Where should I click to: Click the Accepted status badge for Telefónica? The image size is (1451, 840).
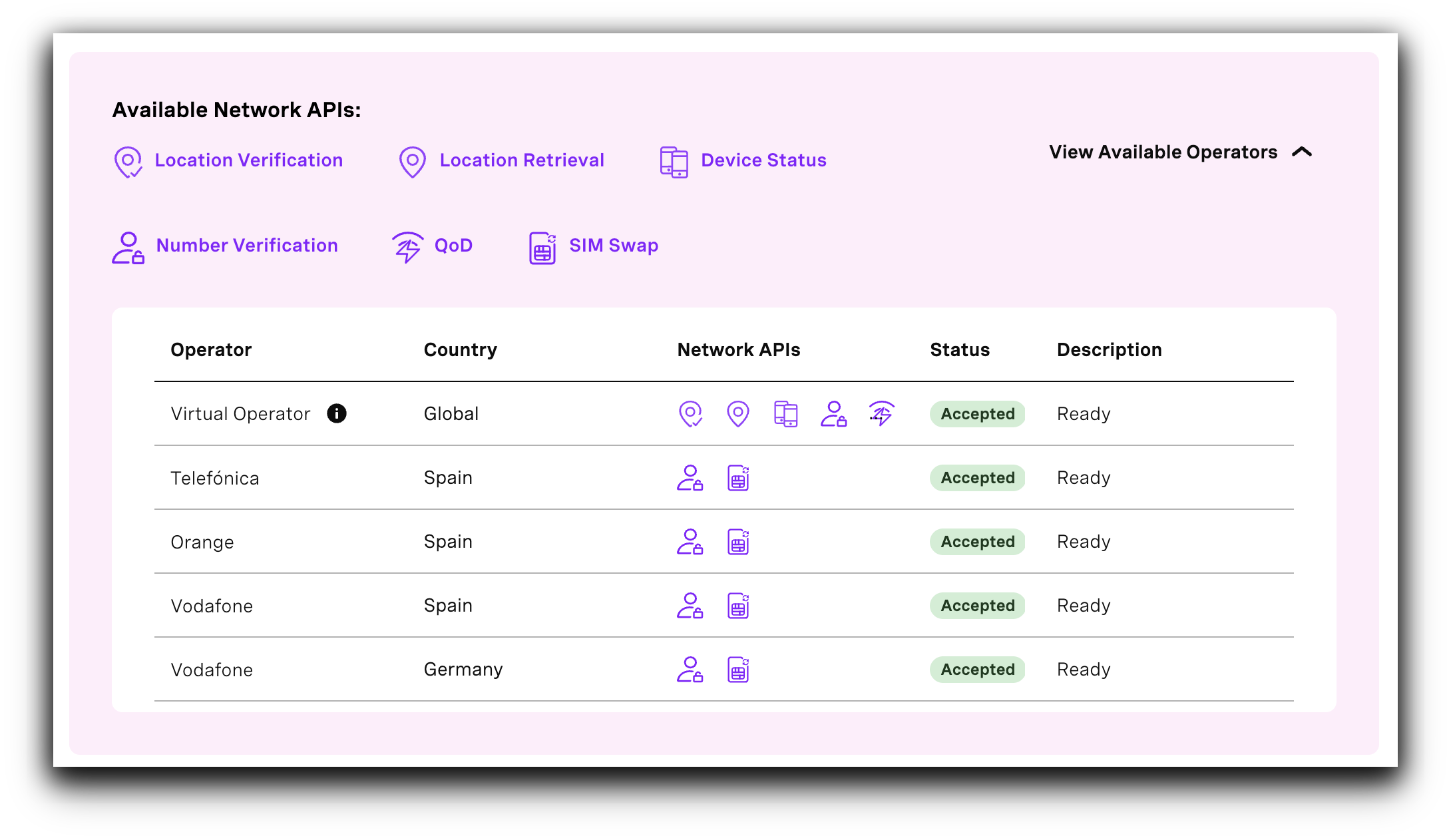pyautogui.click(x=977, y=477)
